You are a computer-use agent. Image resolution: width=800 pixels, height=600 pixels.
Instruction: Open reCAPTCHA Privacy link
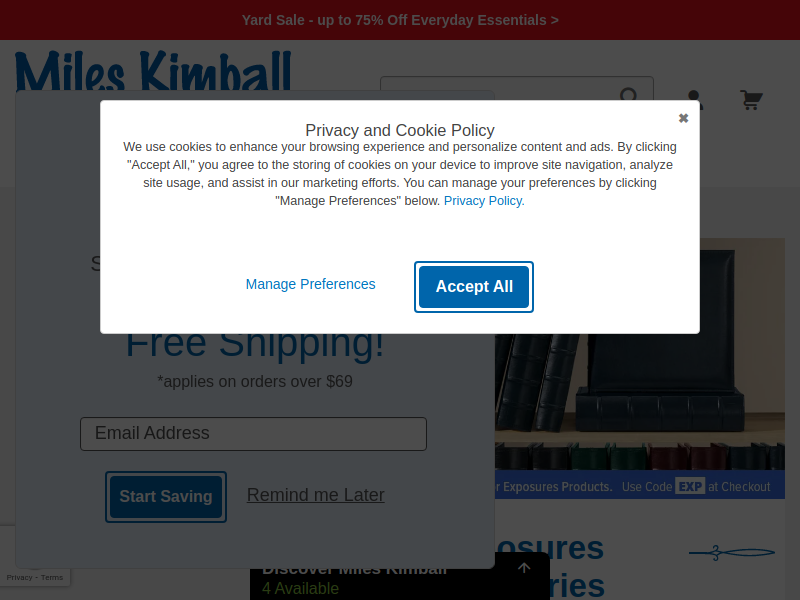pos(19,578)
